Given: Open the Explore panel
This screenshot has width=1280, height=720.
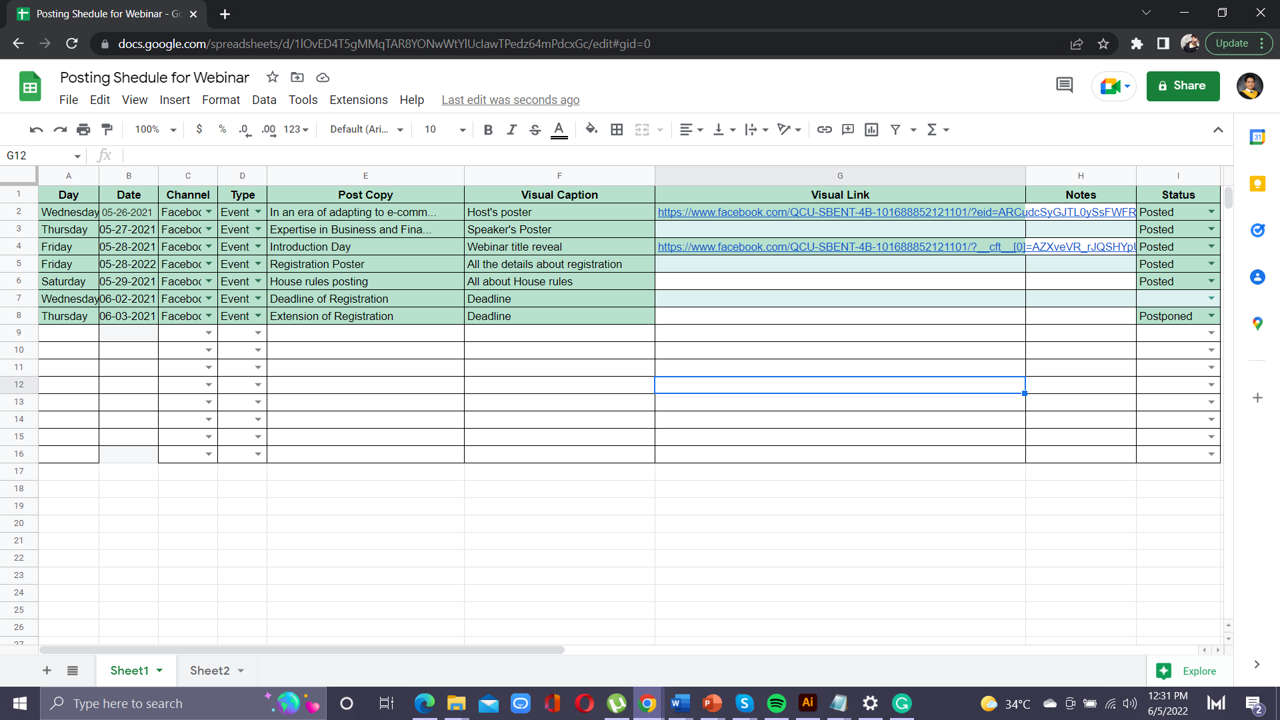Looking at the screenshot, I should click(1187, 671).
